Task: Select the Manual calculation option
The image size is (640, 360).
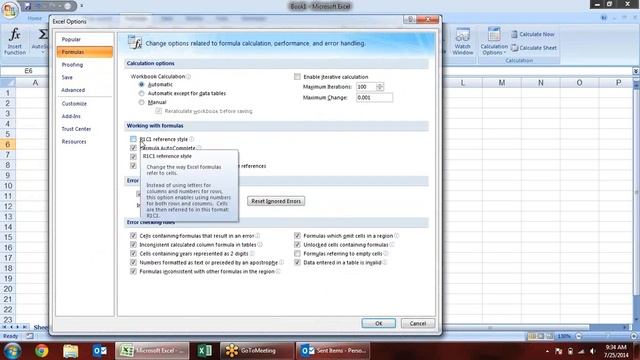Action: [x=142, y=102]
